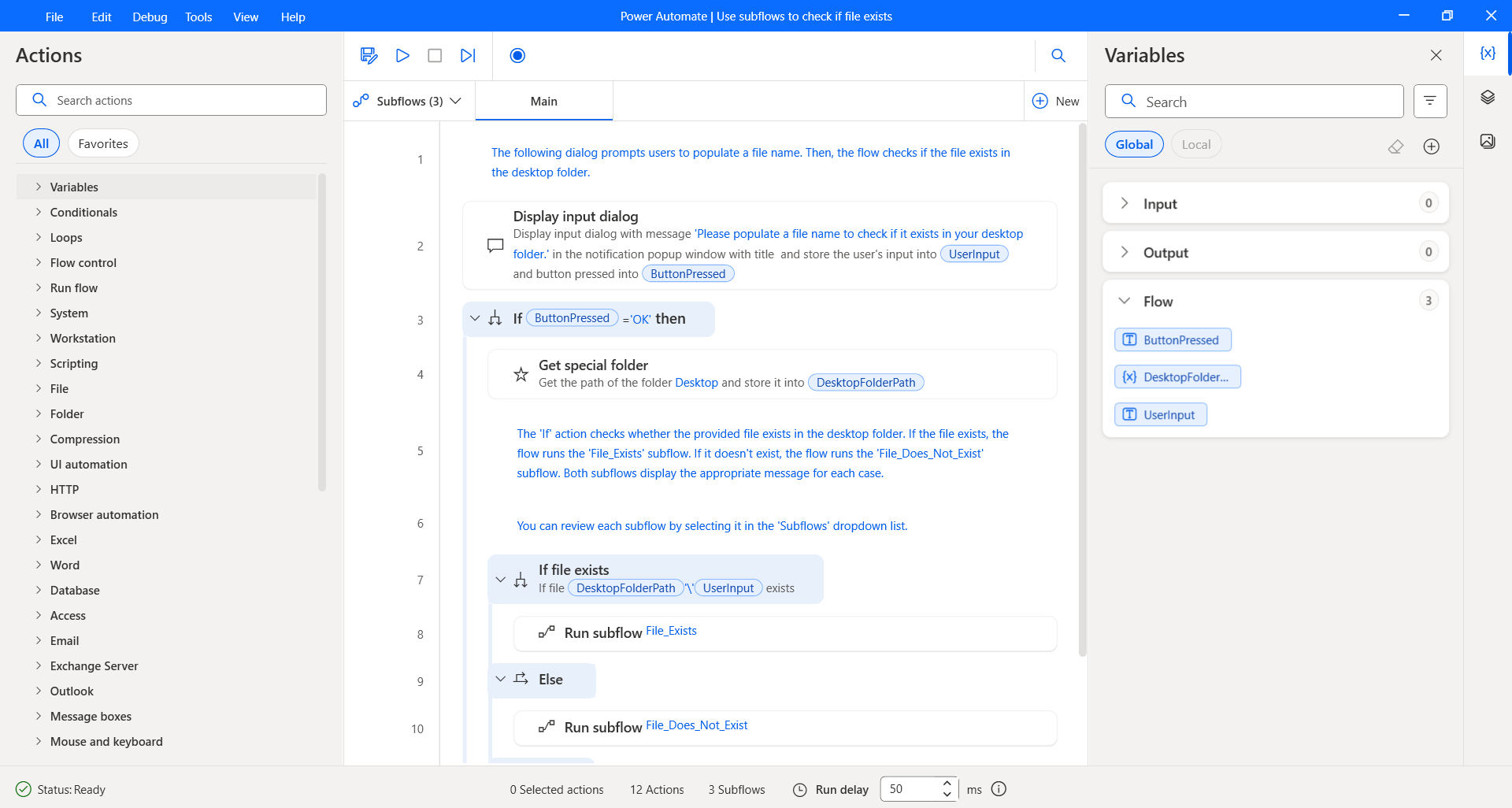
Task: Click New subflow button
Action: click(1056, 101)
